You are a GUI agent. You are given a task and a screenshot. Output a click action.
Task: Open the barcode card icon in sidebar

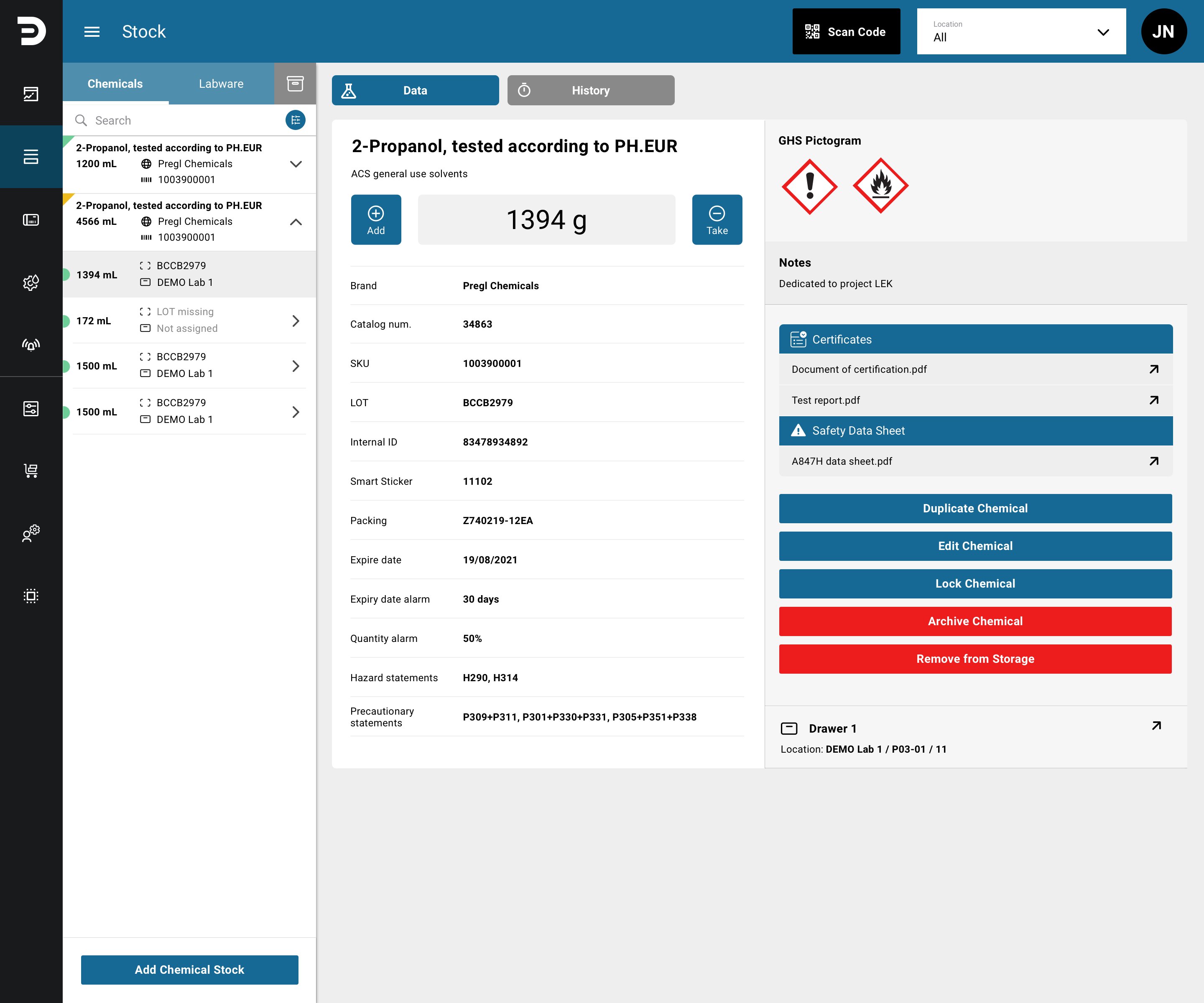[x=31, y=219]
